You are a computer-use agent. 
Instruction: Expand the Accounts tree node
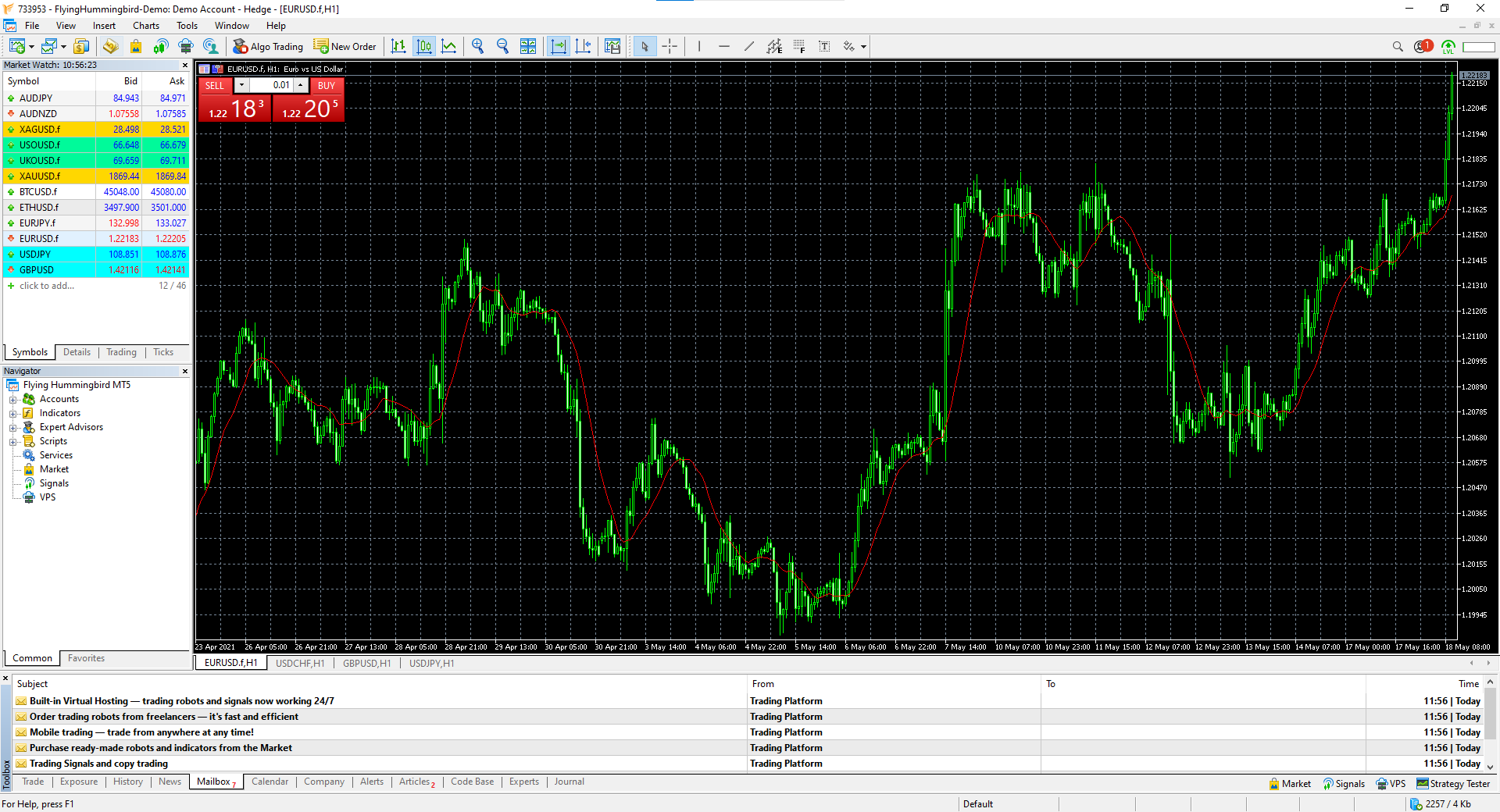[12, 400]
